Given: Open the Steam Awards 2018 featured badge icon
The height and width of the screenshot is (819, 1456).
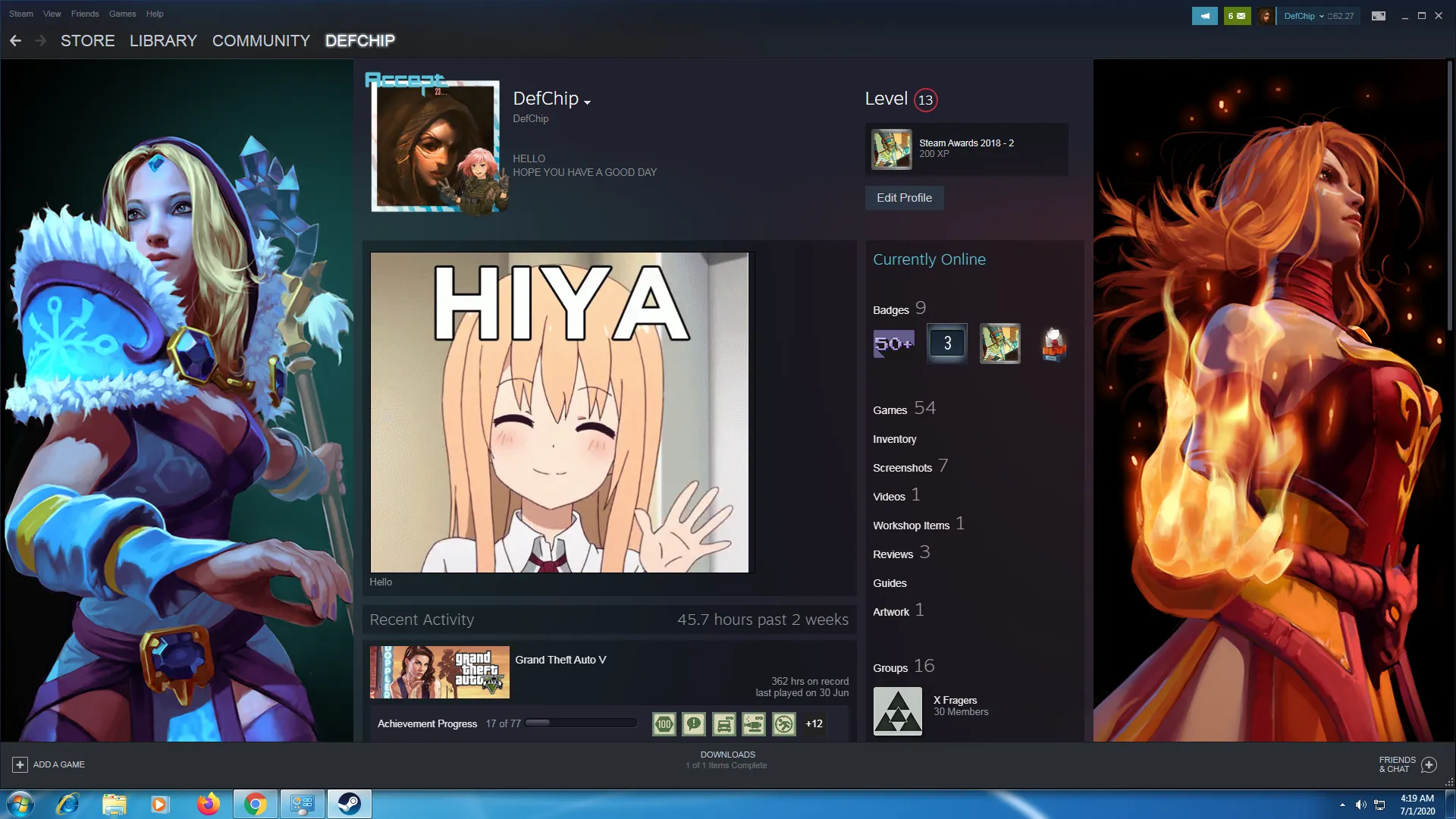Looking at the screenshot, I should point(891,149).
